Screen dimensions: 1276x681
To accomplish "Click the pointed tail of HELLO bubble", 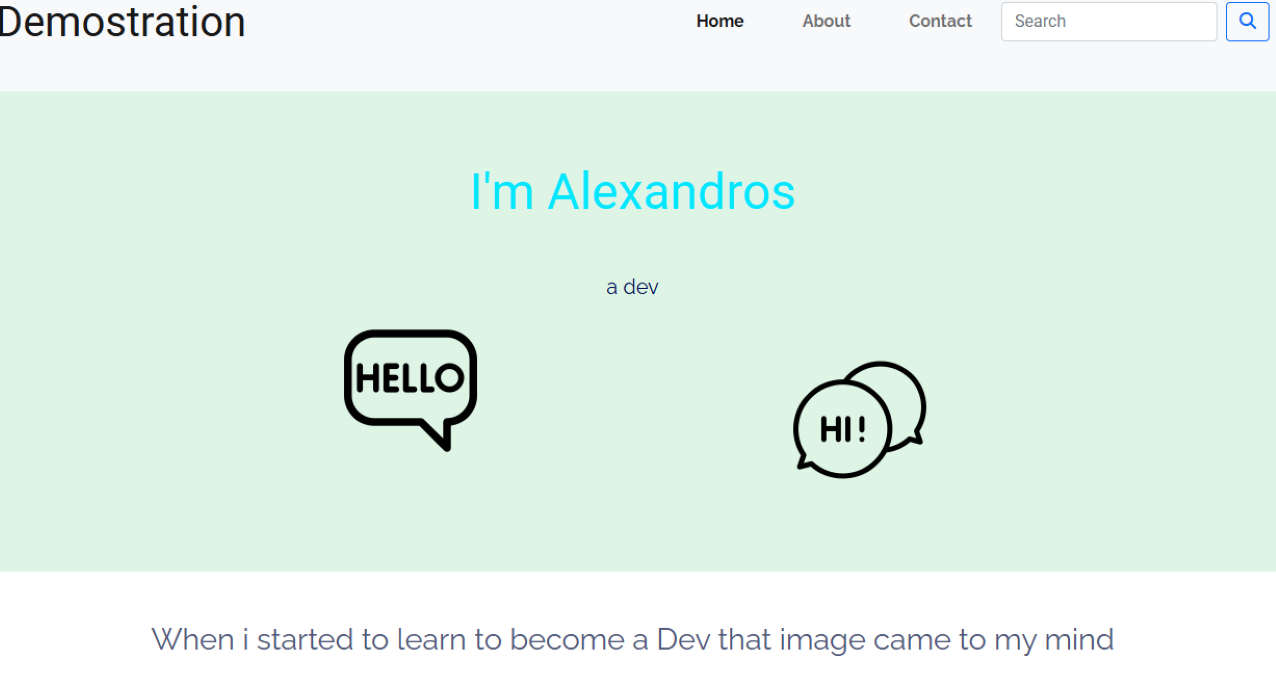I will (x=438, y=435).
